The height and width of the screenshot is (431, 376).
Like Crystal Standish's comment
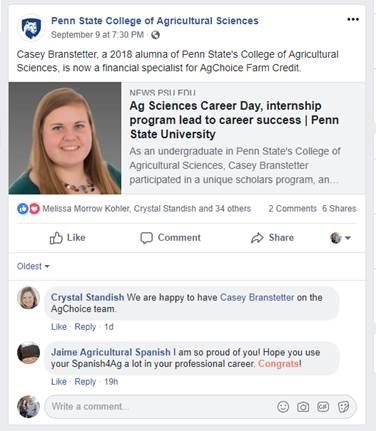point(59,327)
